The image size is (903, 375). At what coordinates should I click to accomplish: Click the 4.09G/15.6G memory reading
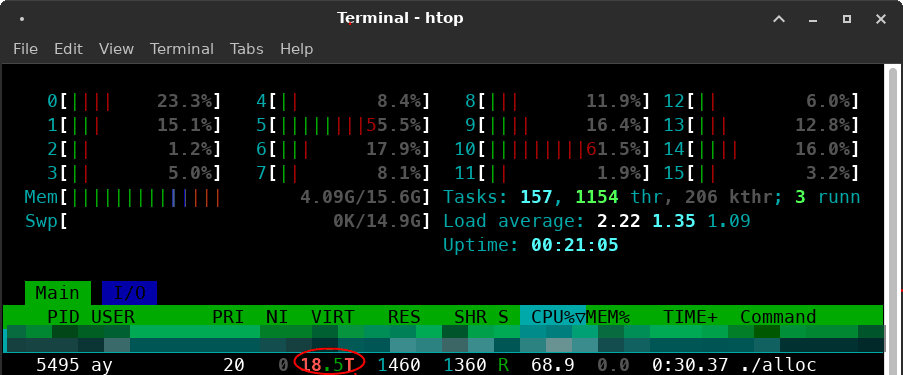pos(362,197)
